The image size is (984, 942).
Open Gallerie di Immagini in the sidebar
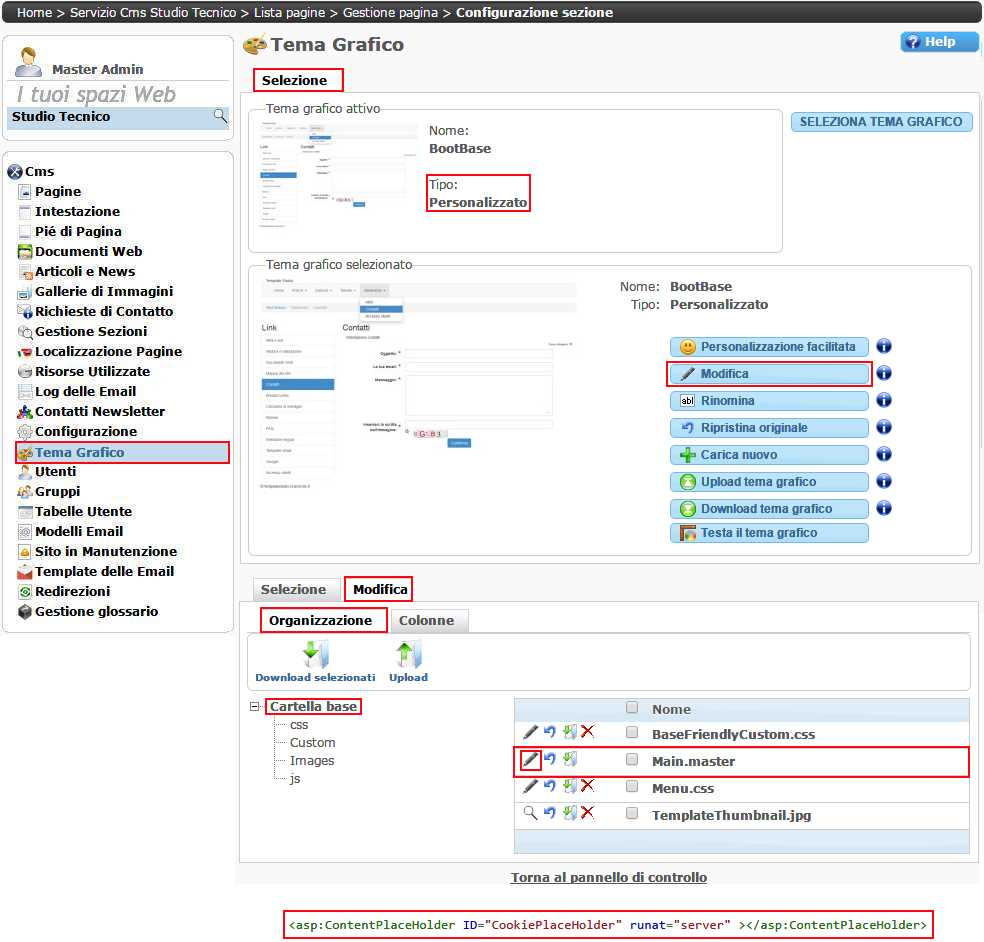pyautogui.click(x=103, y=292)
